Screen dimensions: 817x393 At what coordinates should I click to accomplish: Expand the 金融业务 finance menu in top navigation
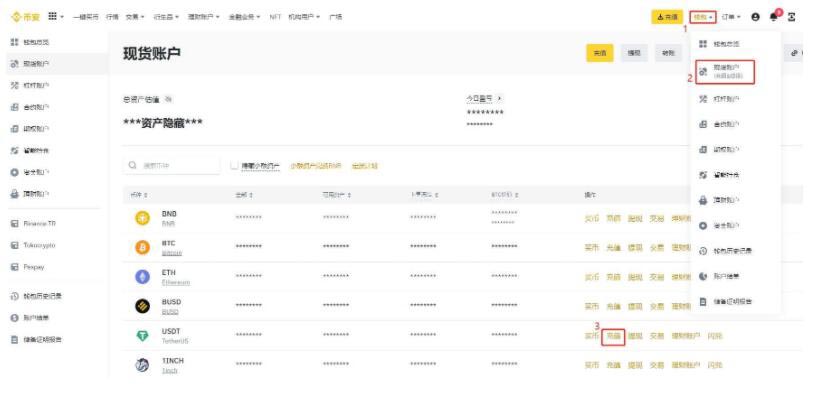click(245, 17)
